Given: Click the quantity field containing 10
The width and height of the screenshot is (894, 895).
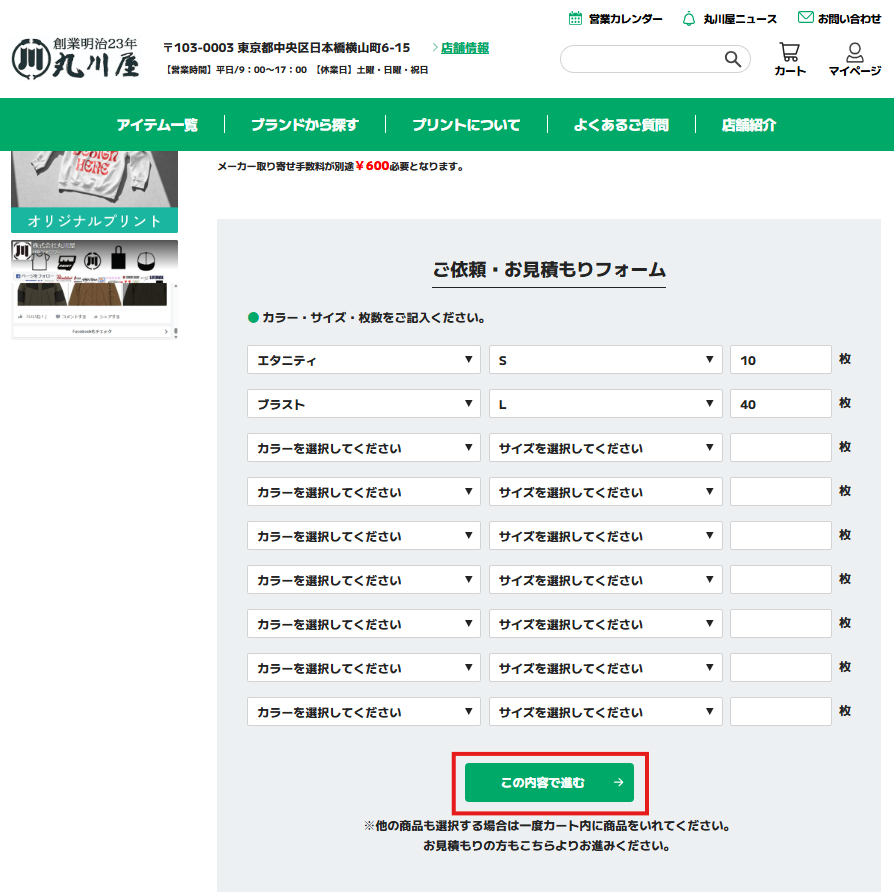Looking at the screenshot, I should (780, 360).
